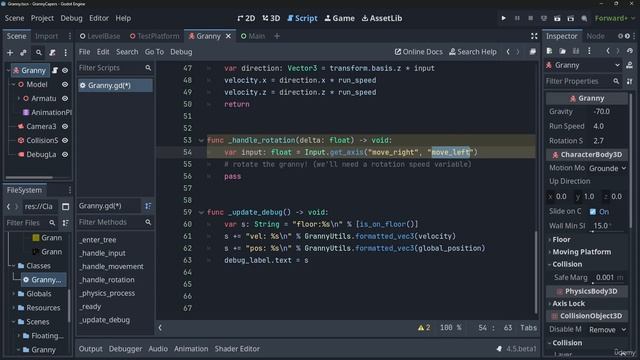
Task: Open the Disable Mode dropdown
Action: tap(607, 329)
